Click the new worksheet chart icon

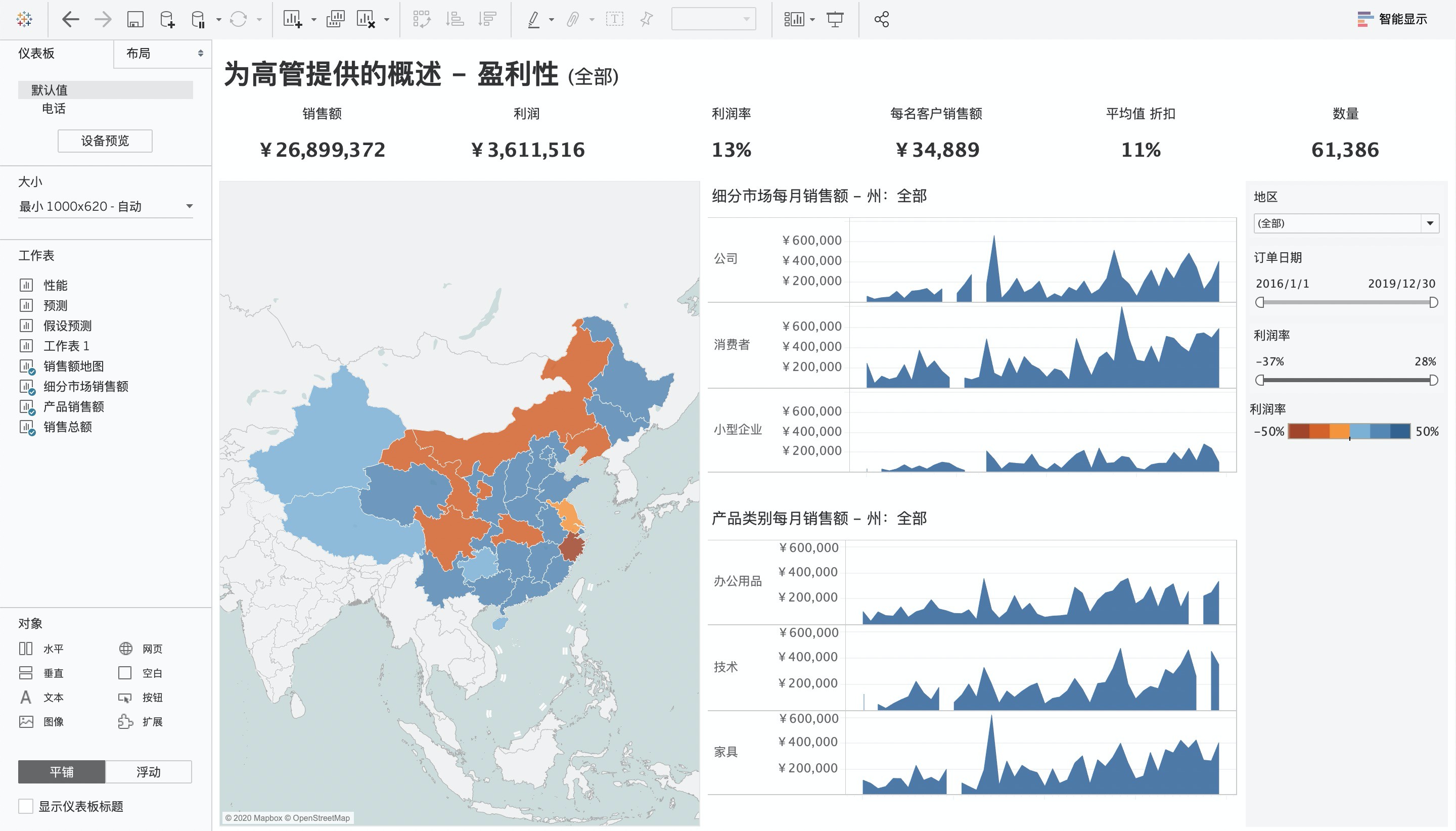[x=292, y=19]
